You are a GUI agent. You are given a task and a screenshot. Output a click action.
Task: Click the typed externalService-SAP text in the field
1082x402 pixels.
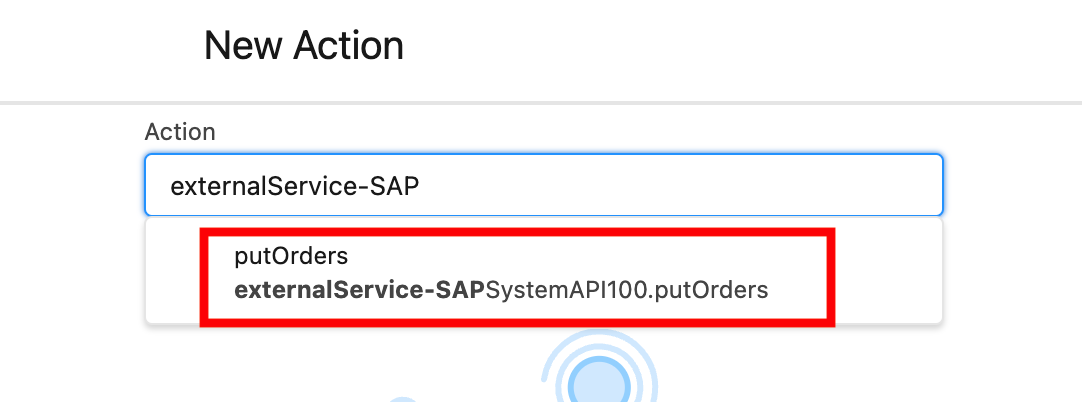coord(293,186)
